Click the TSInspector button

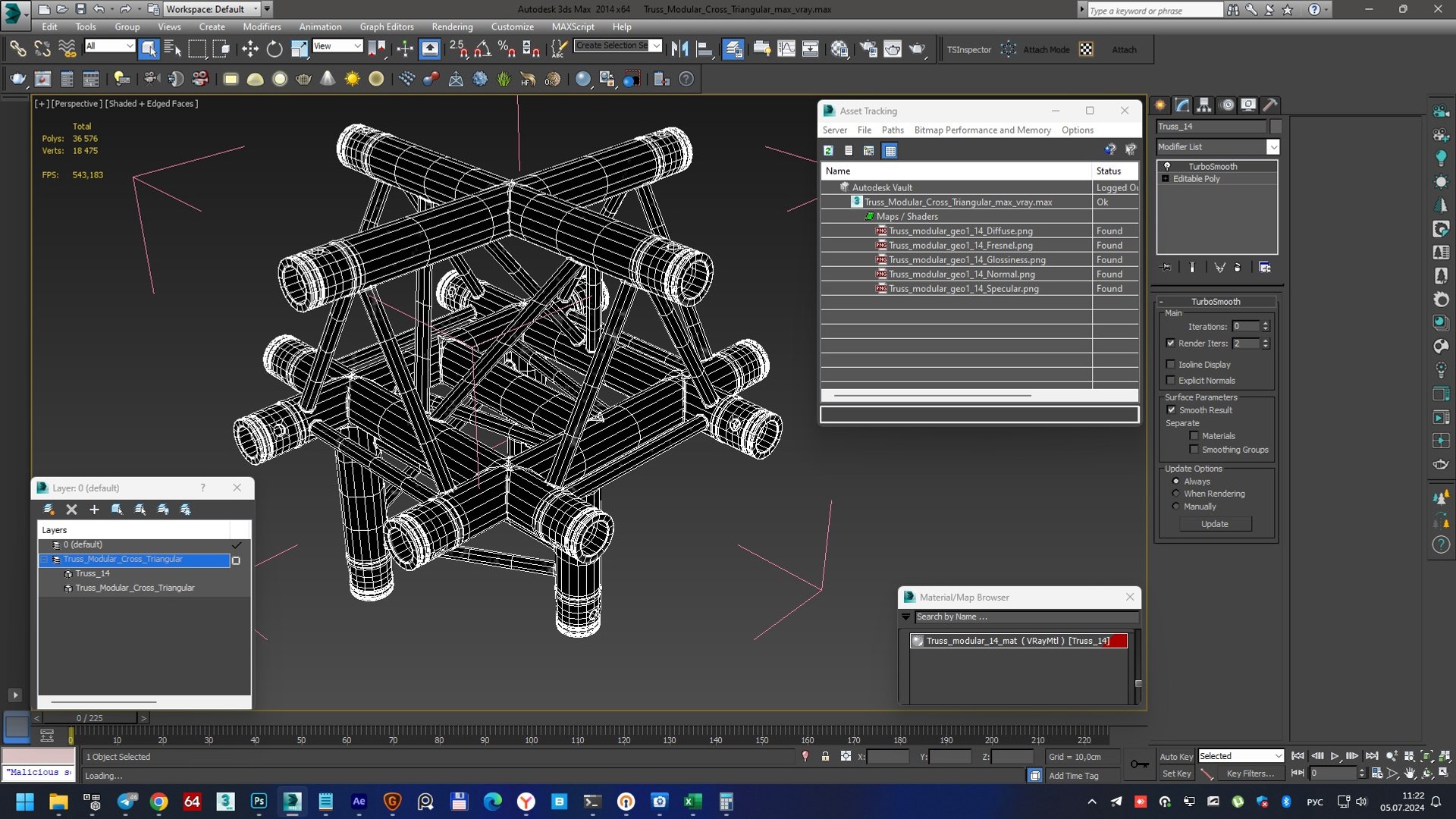click(x=968, y=50)
